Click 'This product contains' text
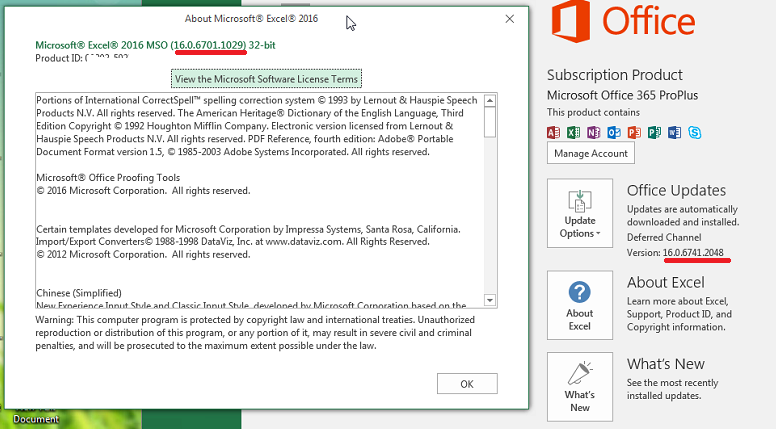The height and width of the screenshot is (429, 776). [x=593, y=112]
